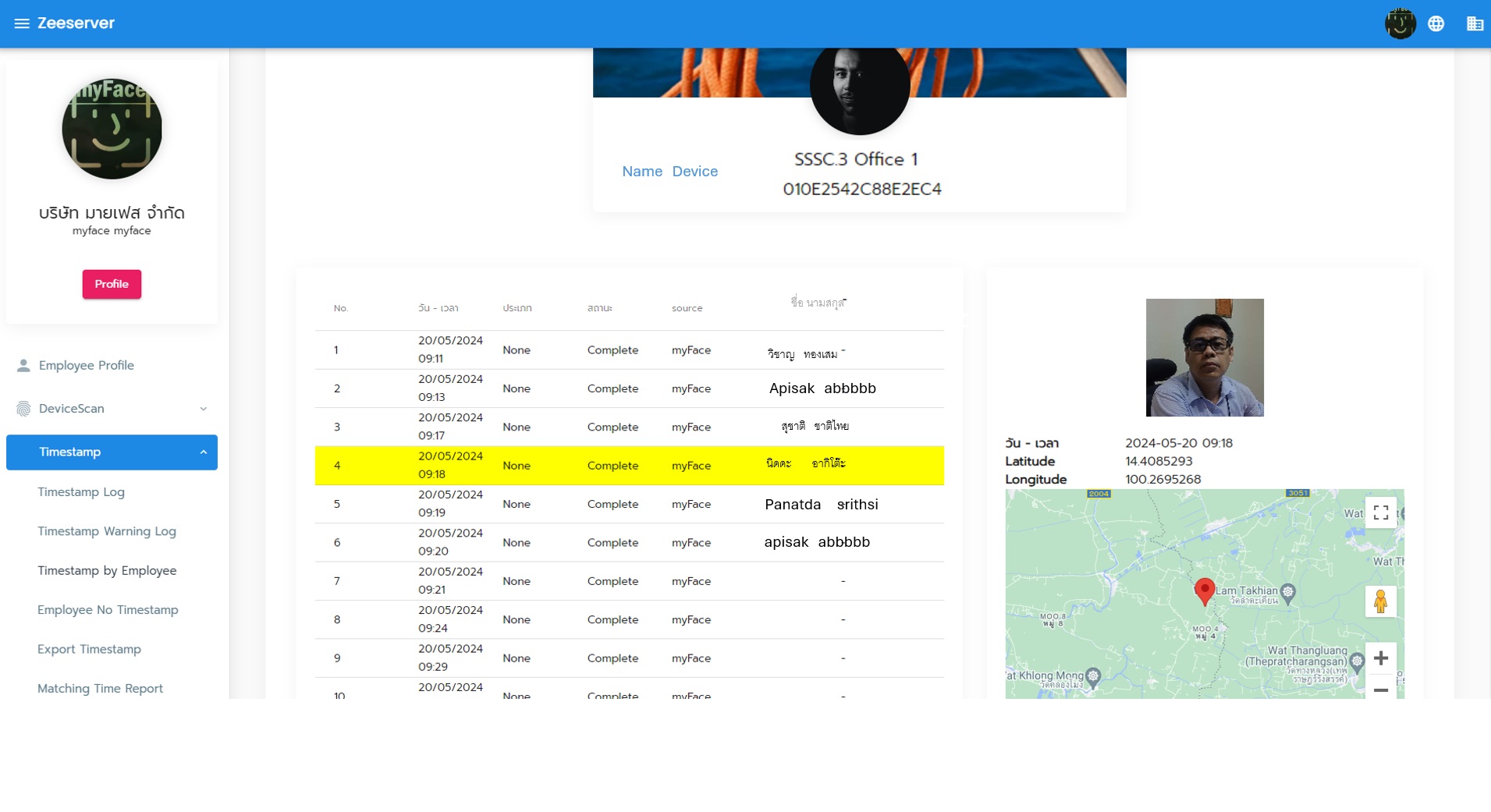
Task: Zoom out on the map
Action: click(1380, 690)
